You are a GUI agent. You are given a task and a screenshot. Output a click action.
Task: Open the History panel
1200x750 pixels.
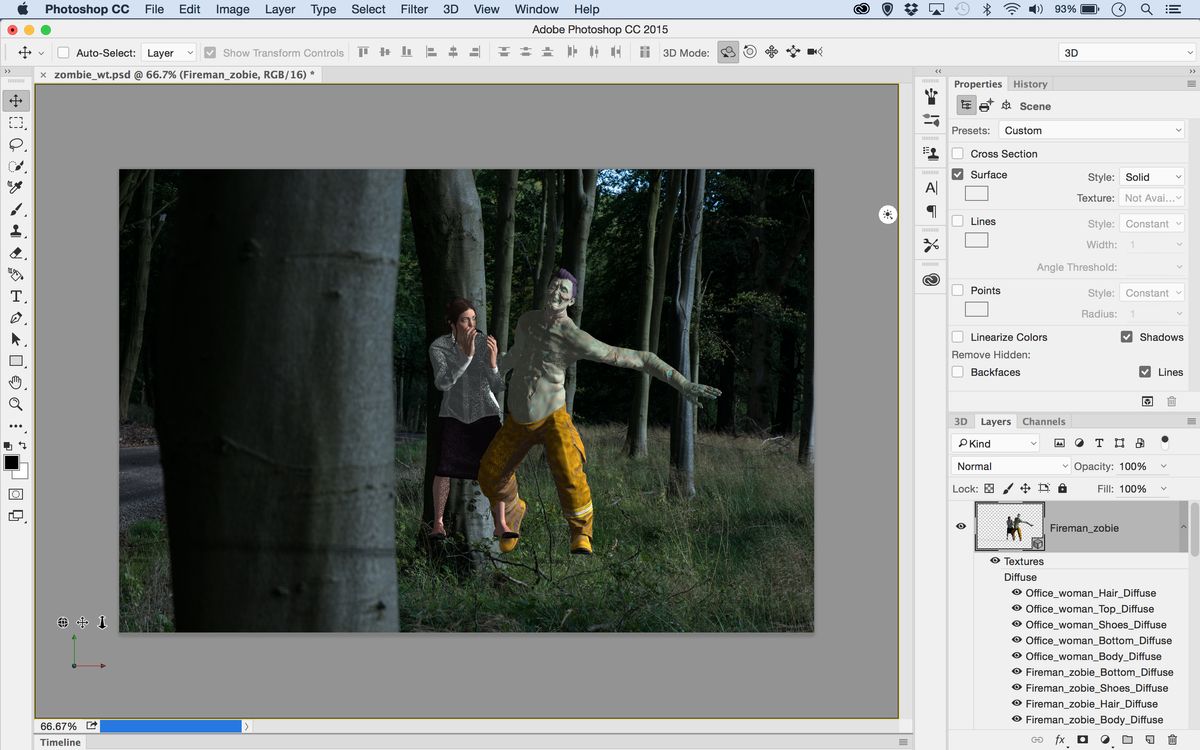click(x=1030, y=83)
